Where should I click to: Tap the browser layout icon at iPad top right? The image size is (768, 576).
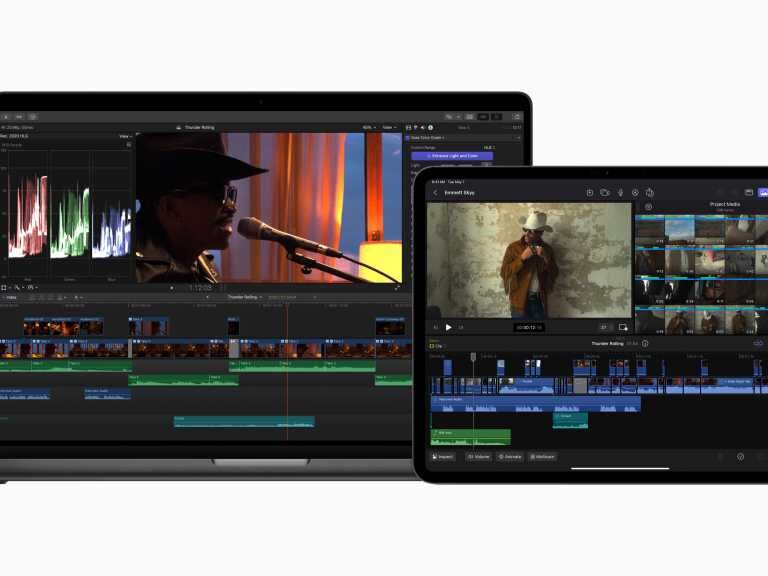pyautogui.click(x=748, y=192)
